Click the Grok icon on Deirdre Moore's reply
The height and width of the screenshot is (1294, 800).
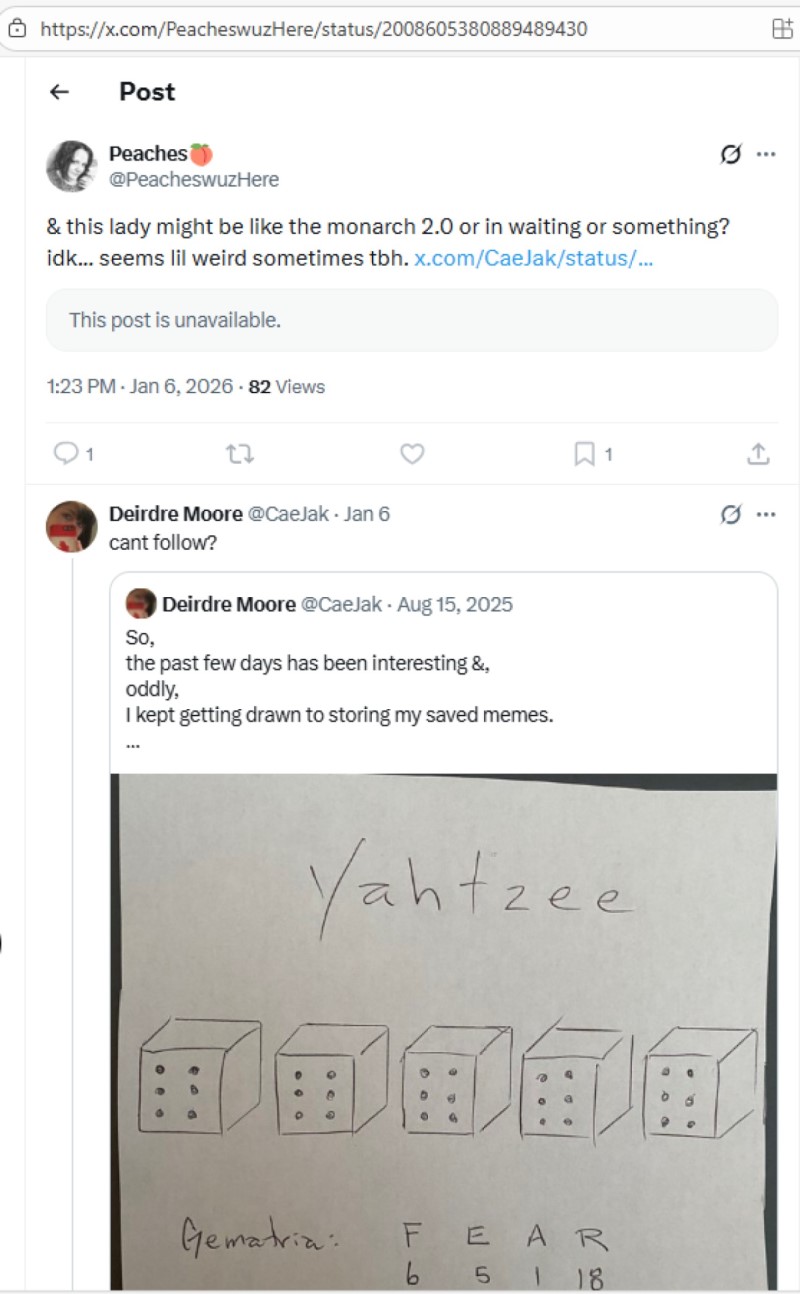click(731, 514)
